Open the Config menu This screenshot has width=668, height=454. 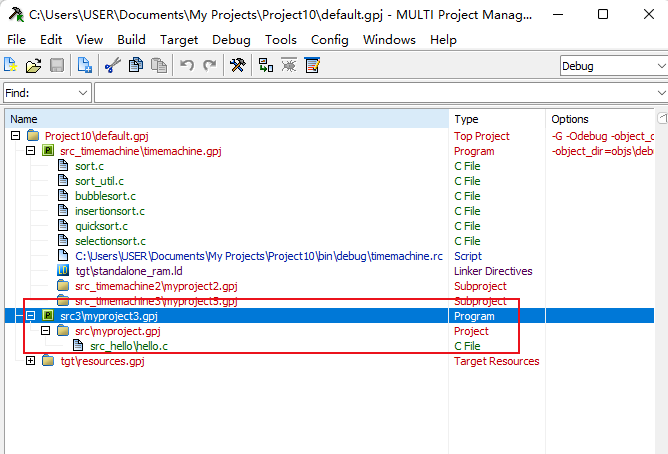[x=329, y=40]
